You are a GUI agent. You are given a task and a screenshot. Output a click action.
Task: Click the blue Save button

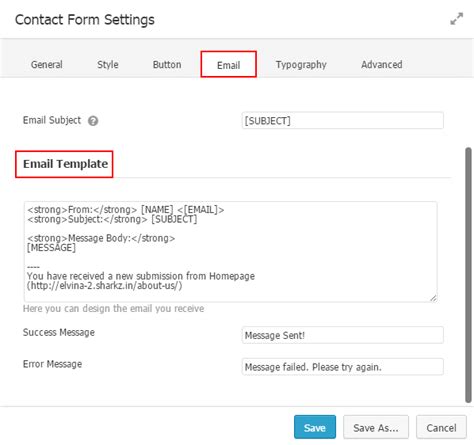click(x=315, y=427)
